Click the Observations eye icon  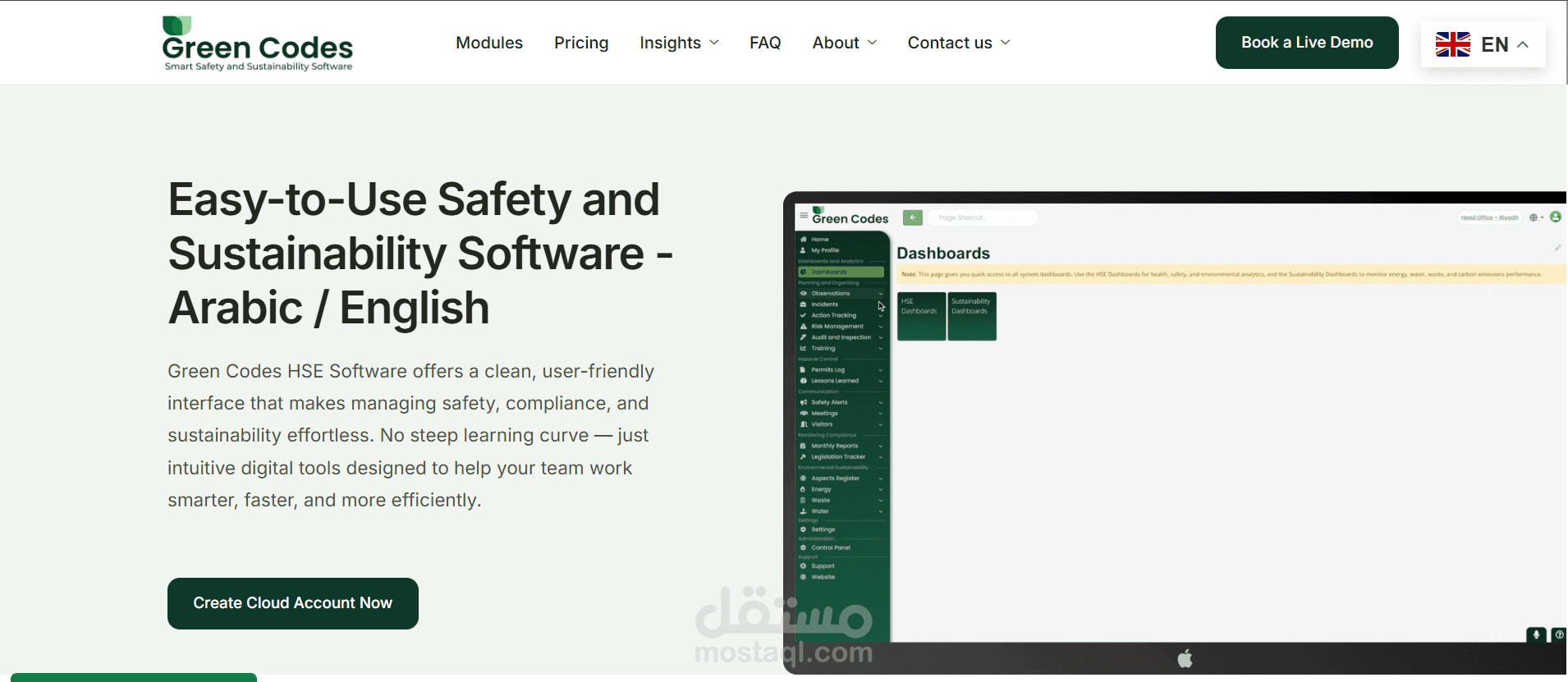804,294
